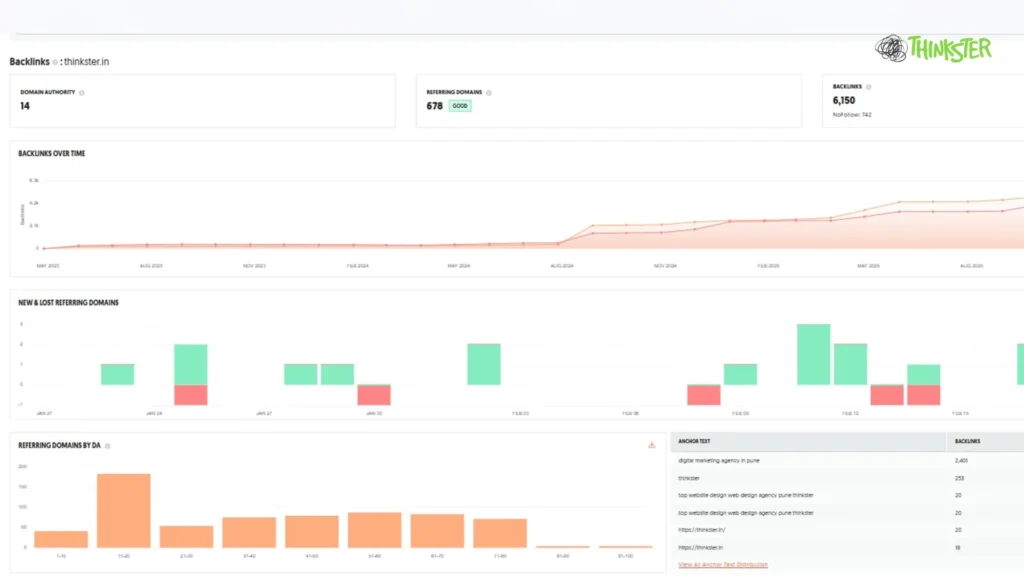Viewport: 1024px width, 576px height.
Task: Click the info icon after the Backlinks page title
Action: pyautogui.click(x=55, y=62)
